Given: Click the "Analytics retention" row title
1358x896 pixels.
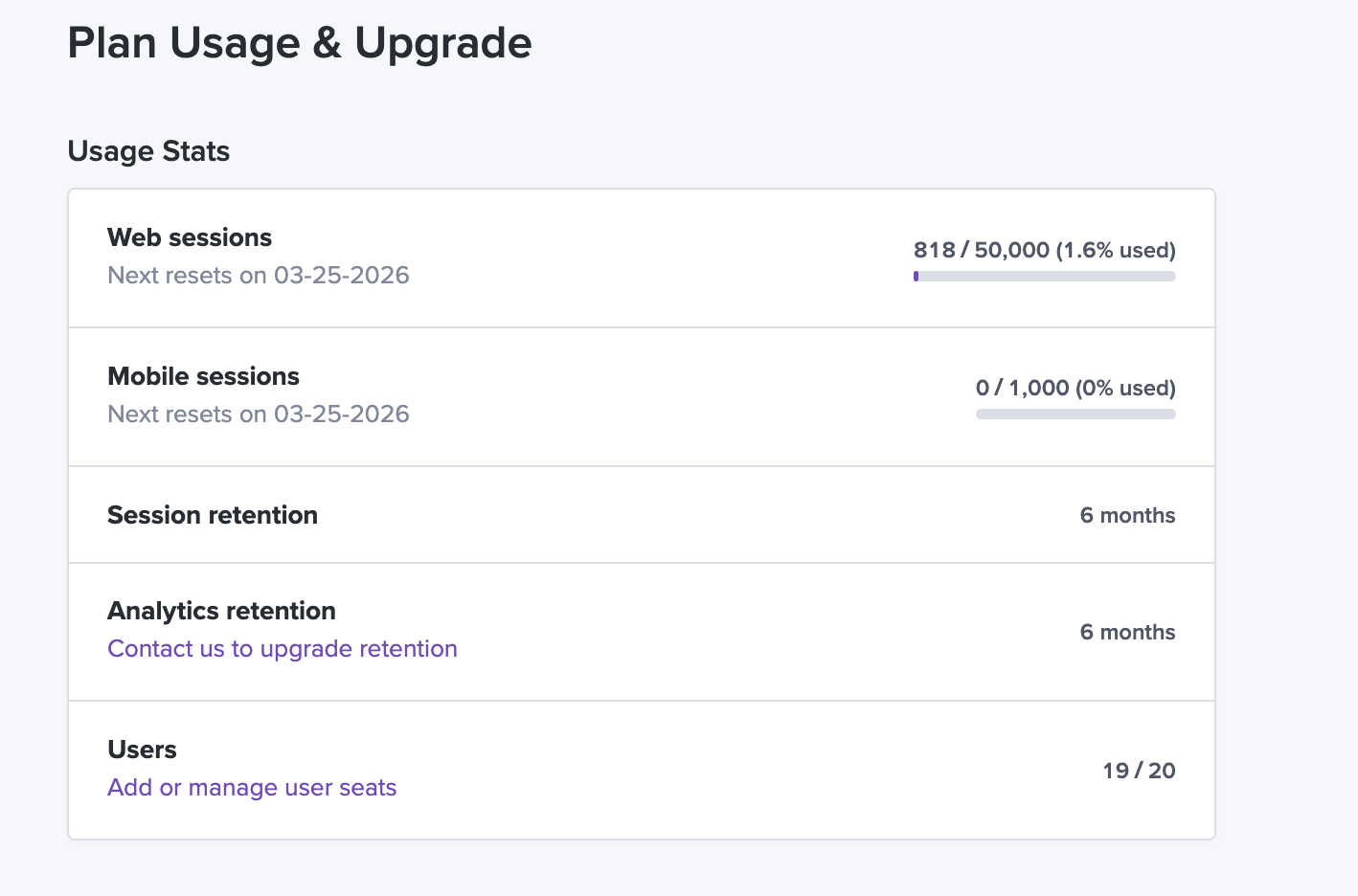Looking at the screenshot, I should [221, 611].
